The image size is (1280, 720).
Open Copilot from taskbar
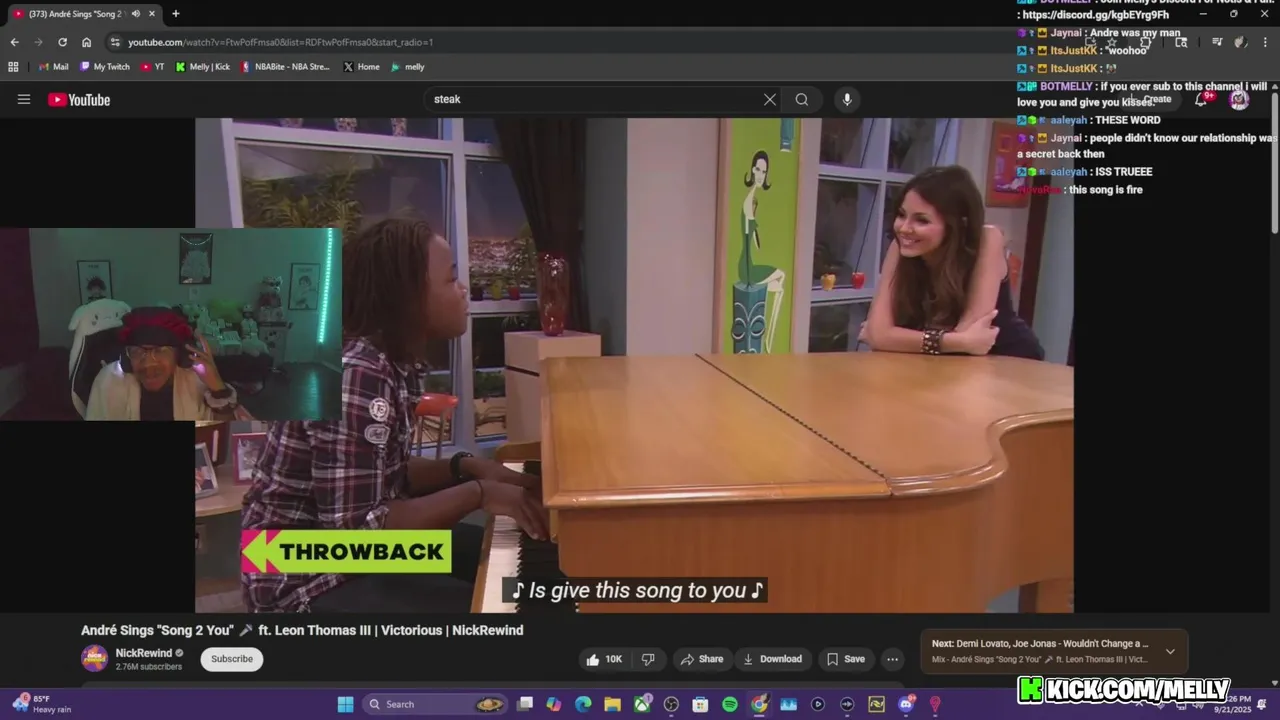(554, 704)
